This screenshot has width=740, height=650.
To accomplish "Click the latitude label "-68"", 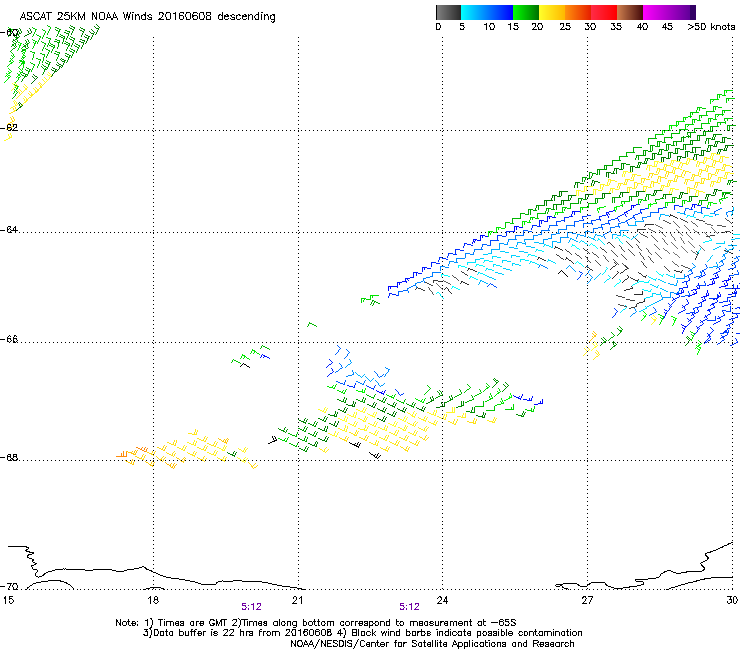I will (x=9, y=457).
